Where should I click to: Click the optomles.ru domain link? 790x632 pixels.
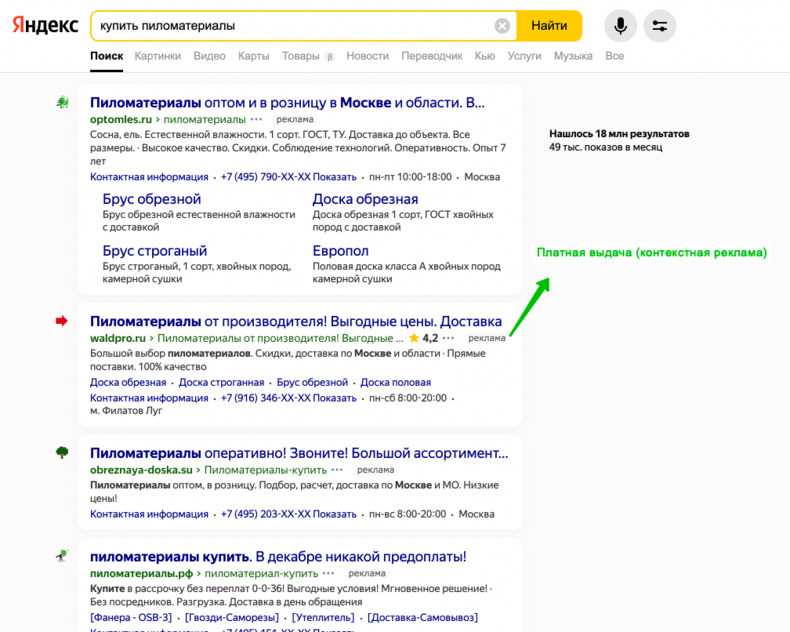(x=121, y=119)
